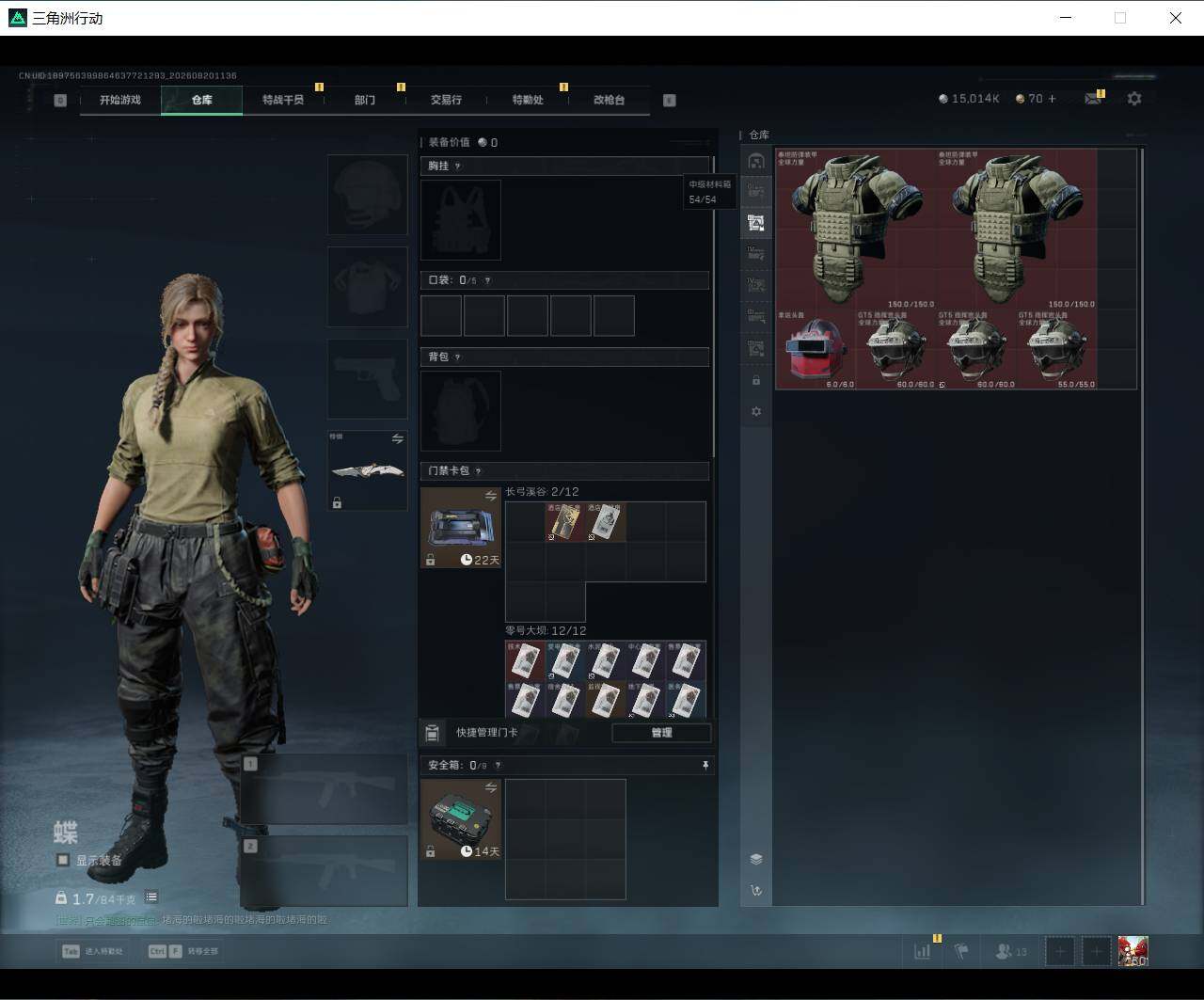The width and height of the screenshot is (1204, 1000).
Task: Close the 三角洲行动 window
Action: point(1175,18)
